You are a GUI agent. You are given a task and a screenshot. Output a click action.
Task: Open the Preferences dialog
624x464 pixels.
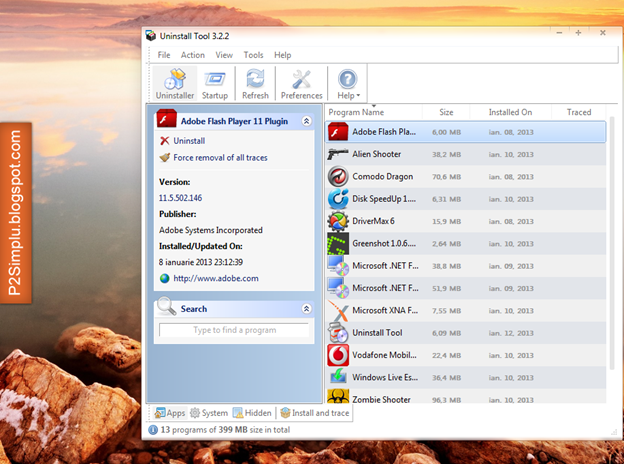click(302, 84)
